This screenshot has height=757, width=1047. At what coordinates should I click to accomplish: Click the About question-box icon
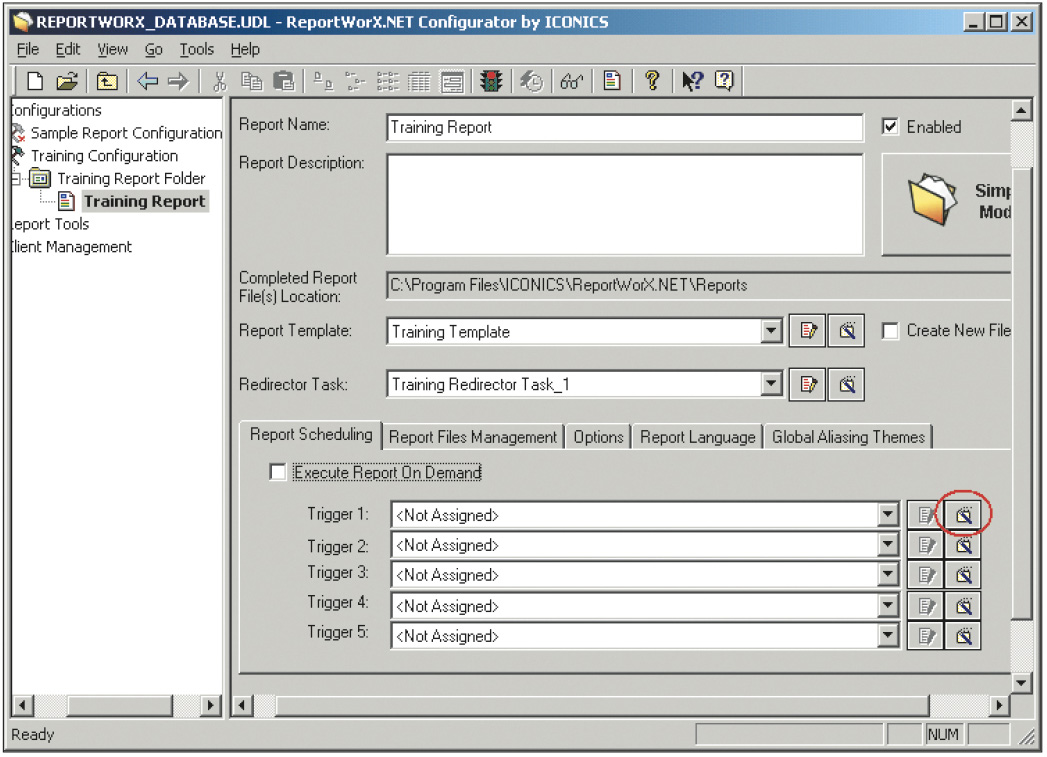[724, 81]
